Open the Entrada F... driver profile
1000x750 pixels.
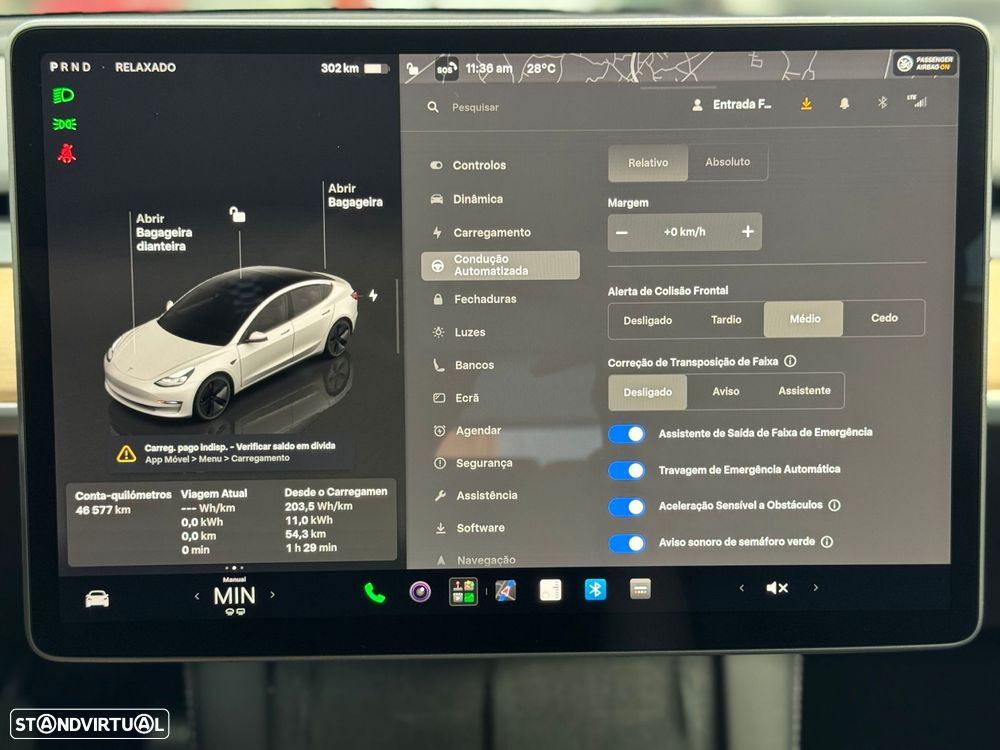[x=732, y=105]
